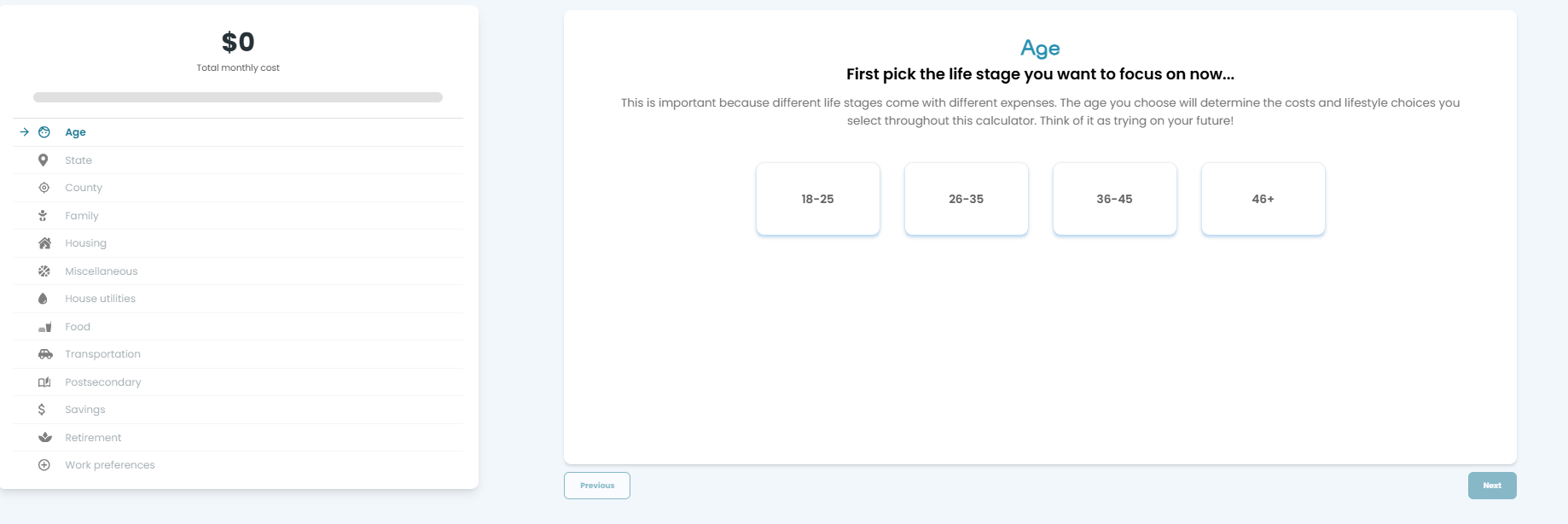The width and height of the screenshot is (1568, 524).
Task: Open the Miscellaneous step in sidebar
Action: point(238,271)
